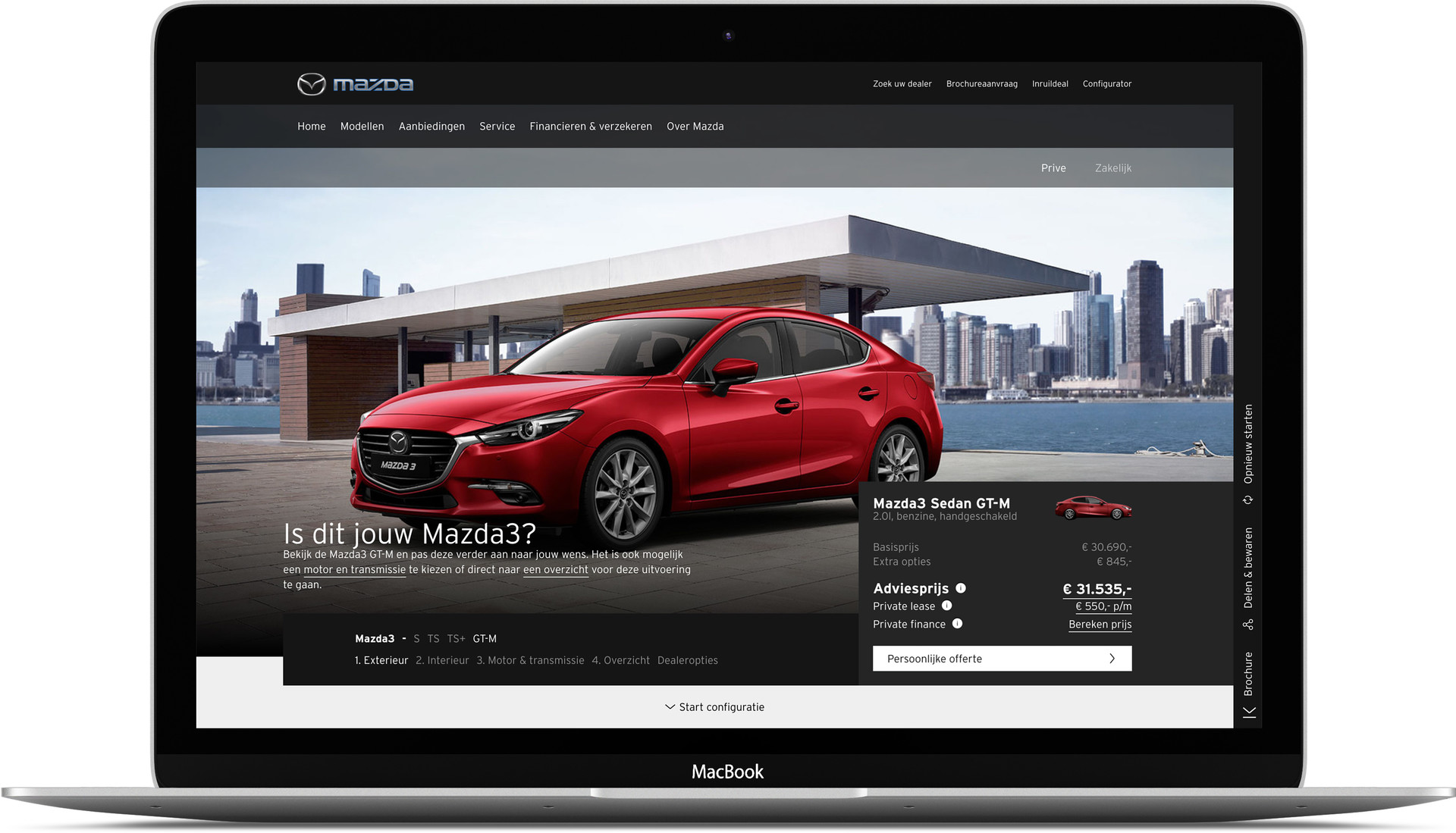Click Bereken prijs link
This screenshot has height=833, width=1456.
1100,625
